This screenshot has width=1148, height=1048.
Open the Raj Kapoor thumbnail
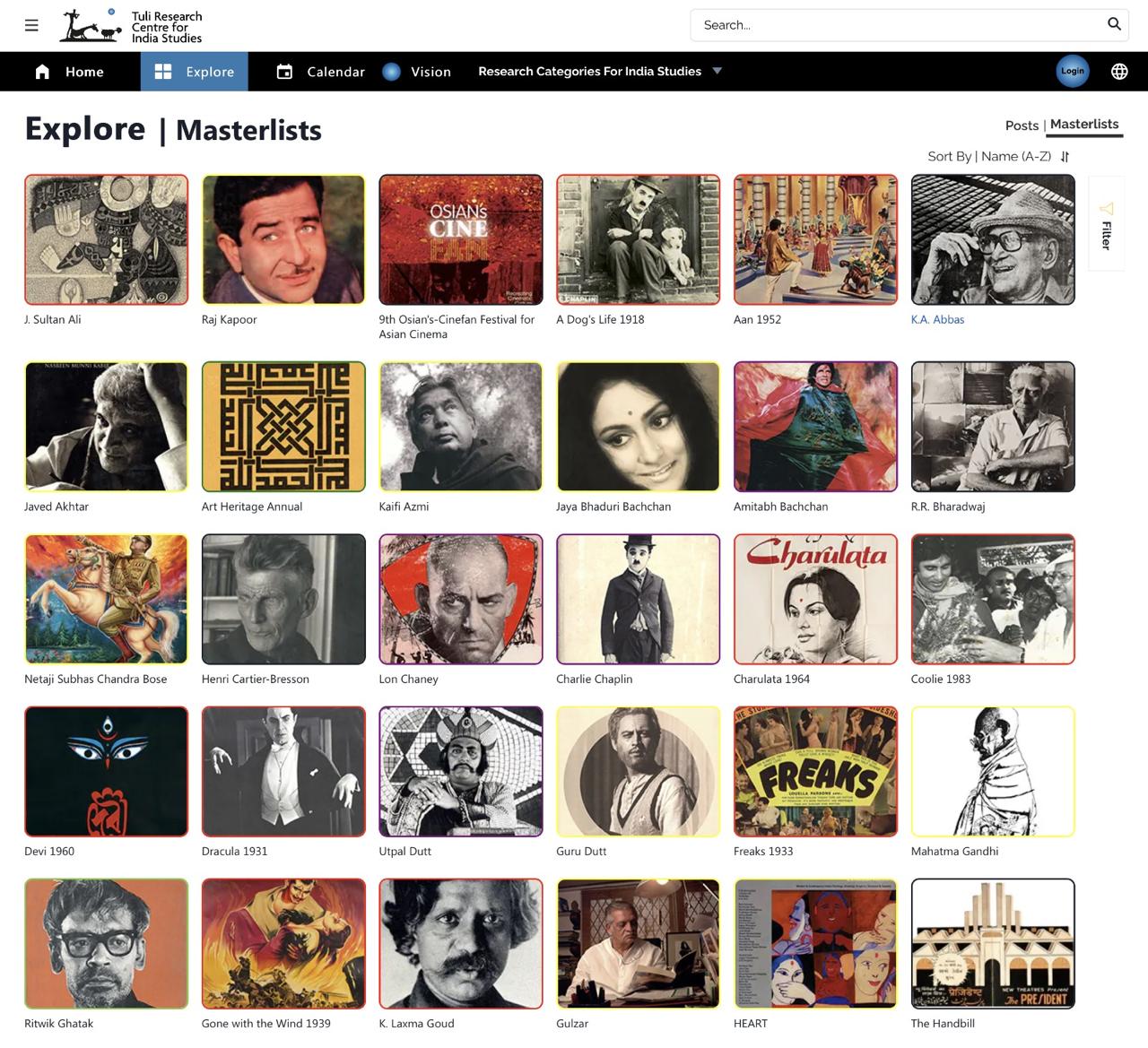coord(283,239)
